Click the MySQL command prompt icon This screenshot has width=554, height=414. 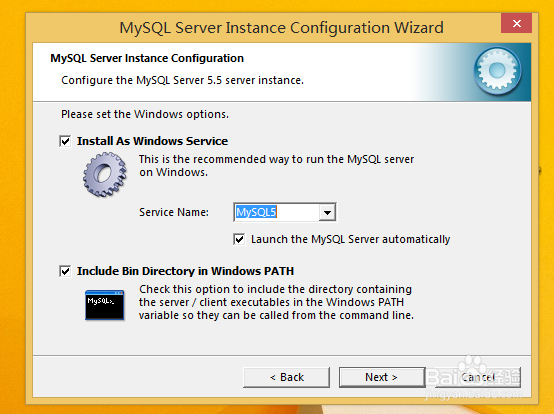105,305
